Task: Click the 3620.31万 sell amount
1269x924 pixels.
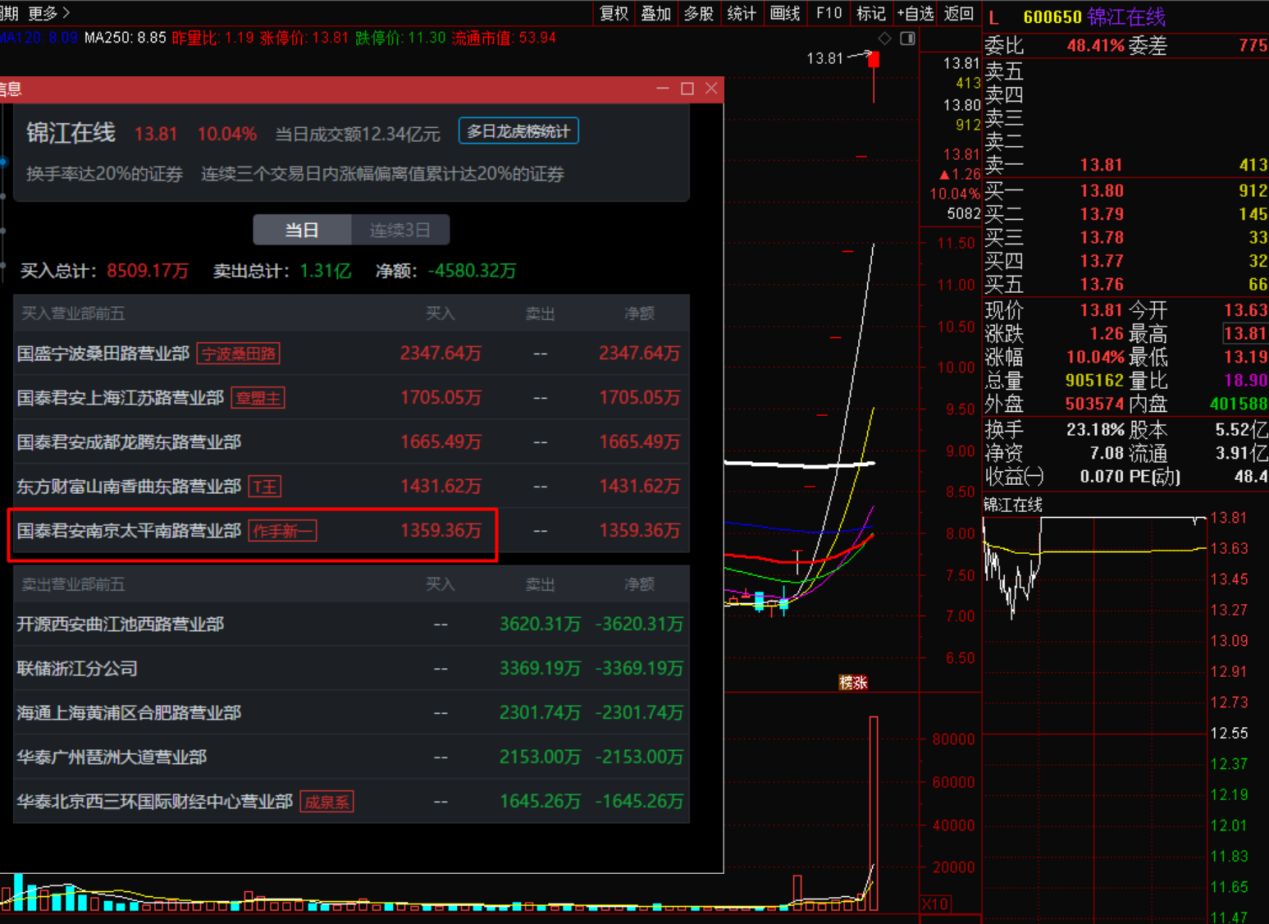Action: [540, 624]
